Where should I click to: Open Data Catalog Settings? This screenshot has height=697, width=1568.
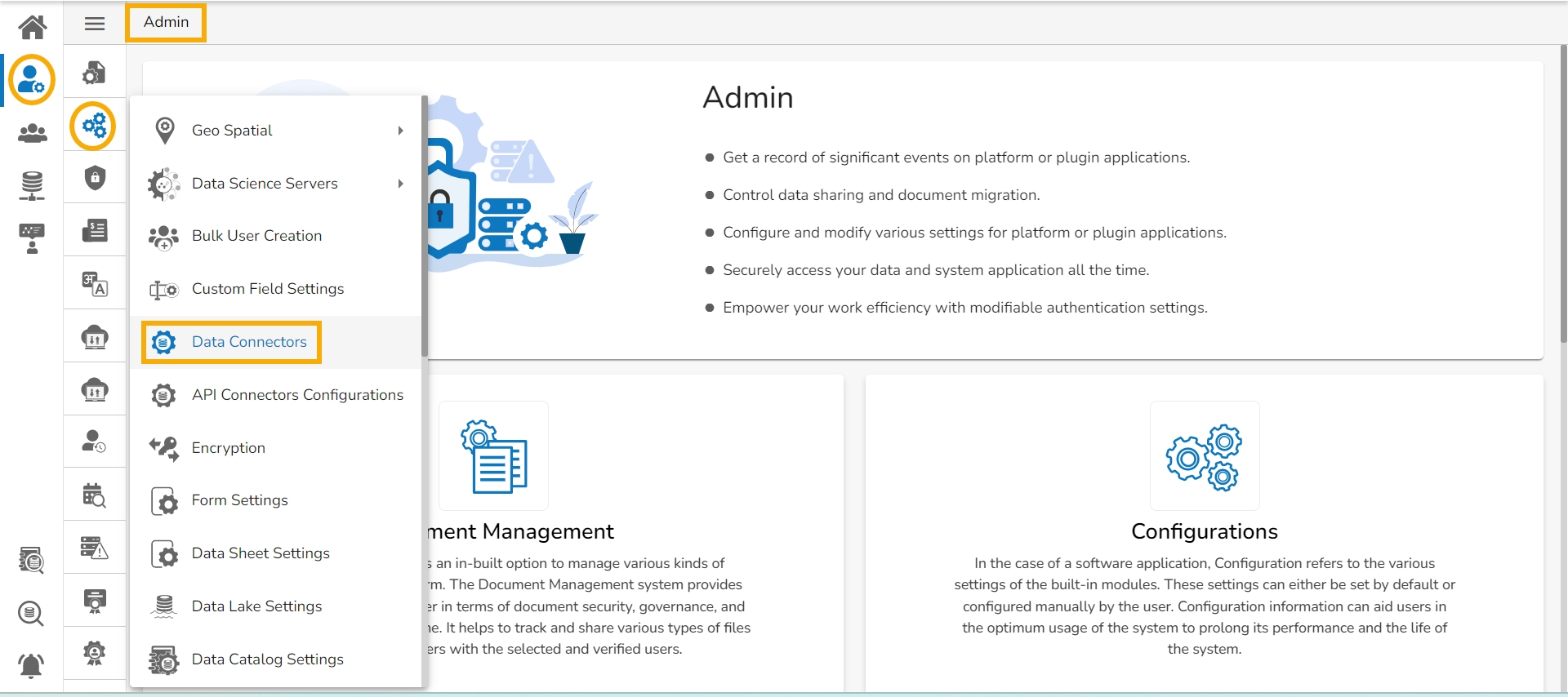coord(276,659)
